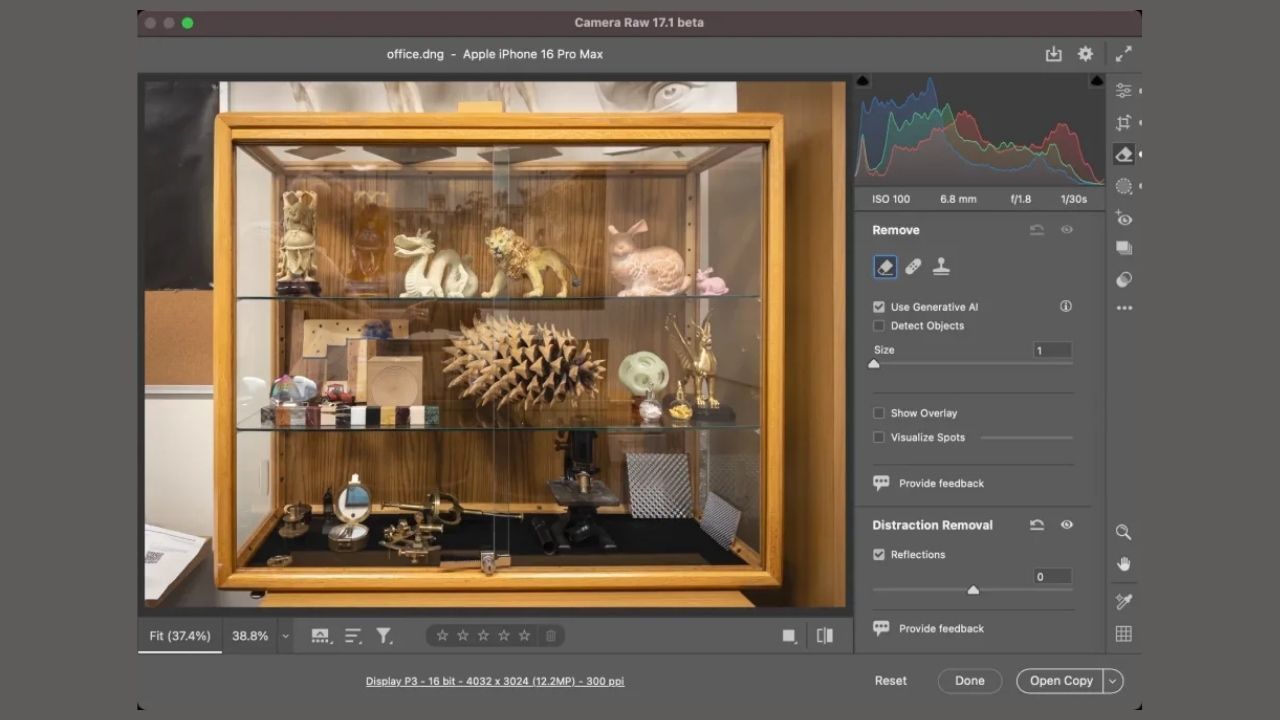1280x720 pixels.
Task: Enable the Detect Objects checkbox
Action: (878, 325)
